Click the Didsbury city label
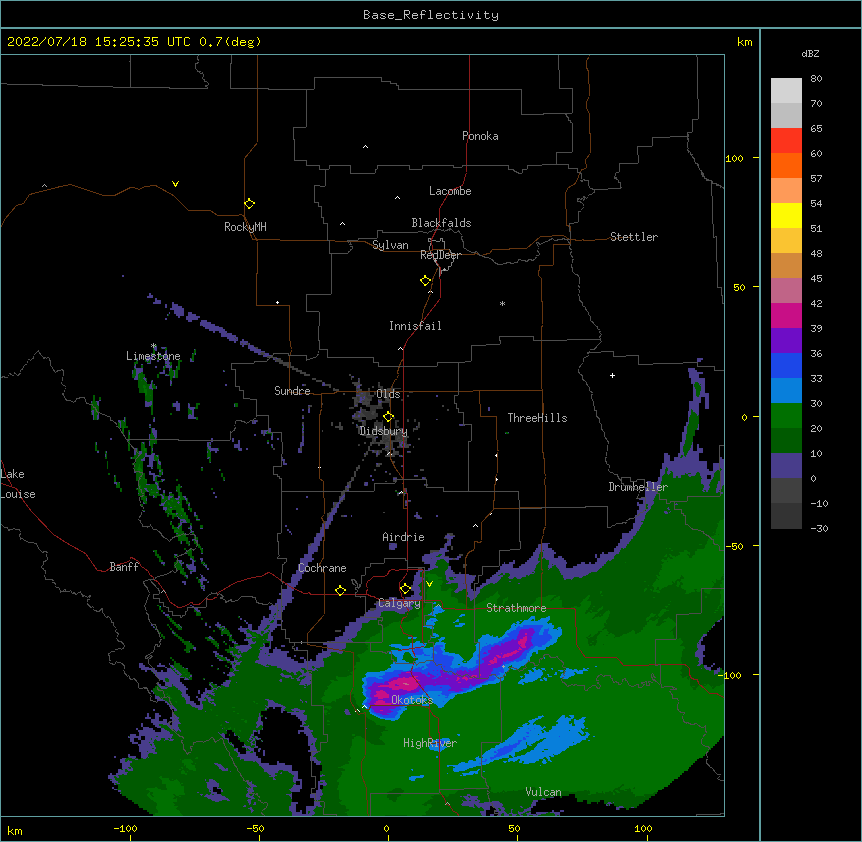Viewport: 862px width, 842px height. coord(383,431)
